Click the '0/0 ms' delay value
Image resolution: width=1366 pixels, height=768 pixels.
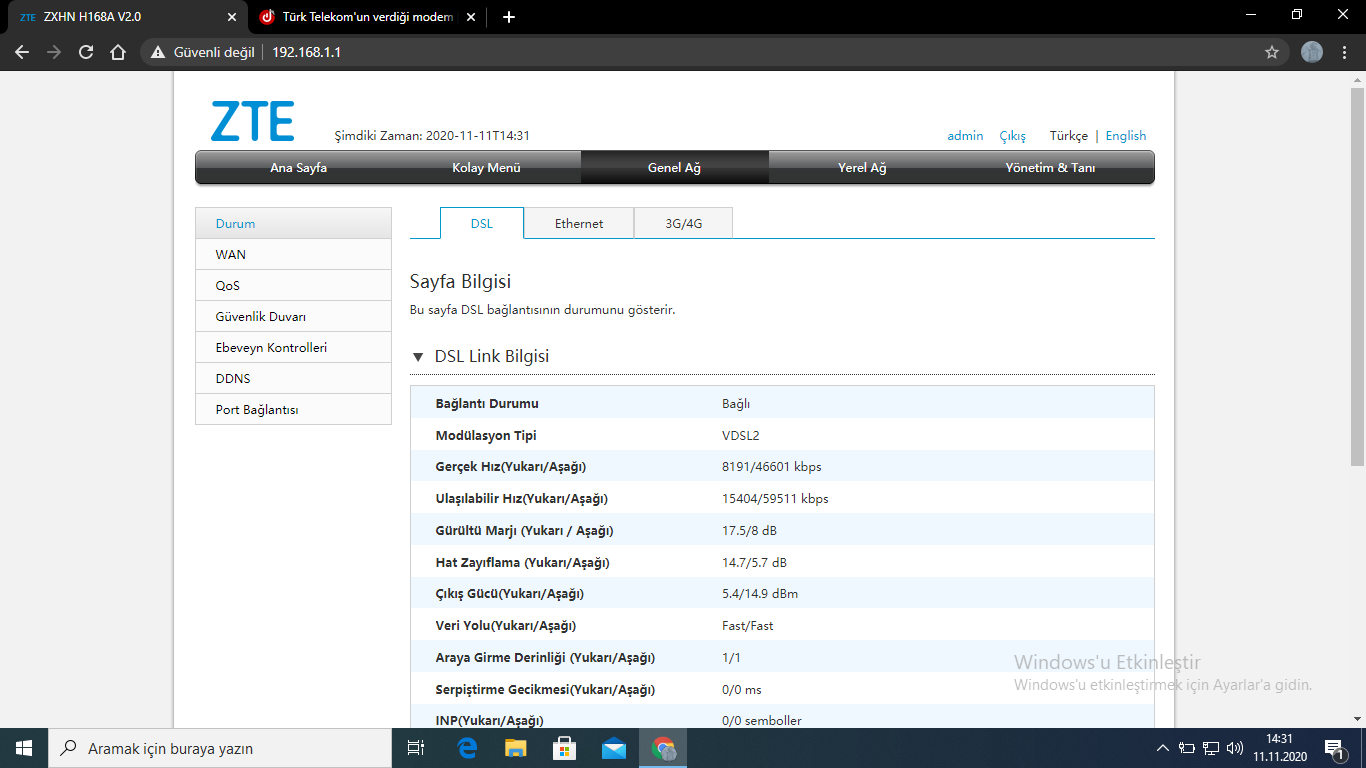point(742,690)
